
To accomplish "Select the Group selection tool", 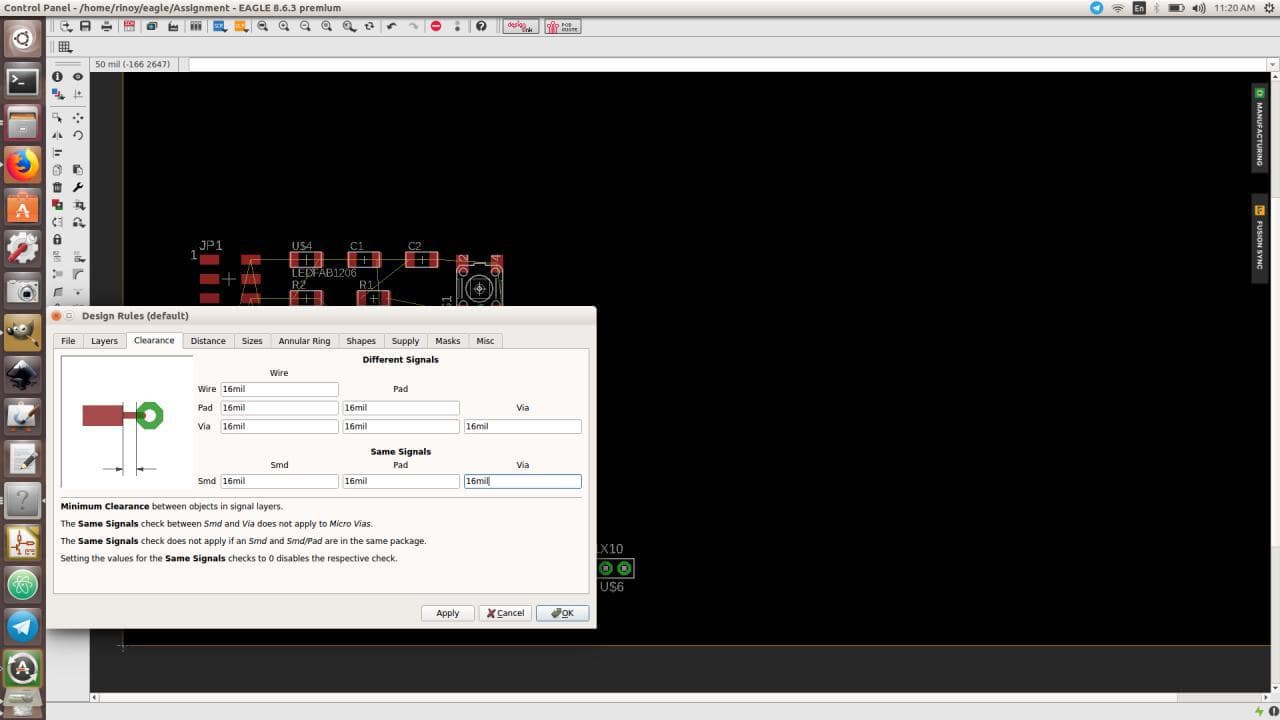I will (57, 117).
